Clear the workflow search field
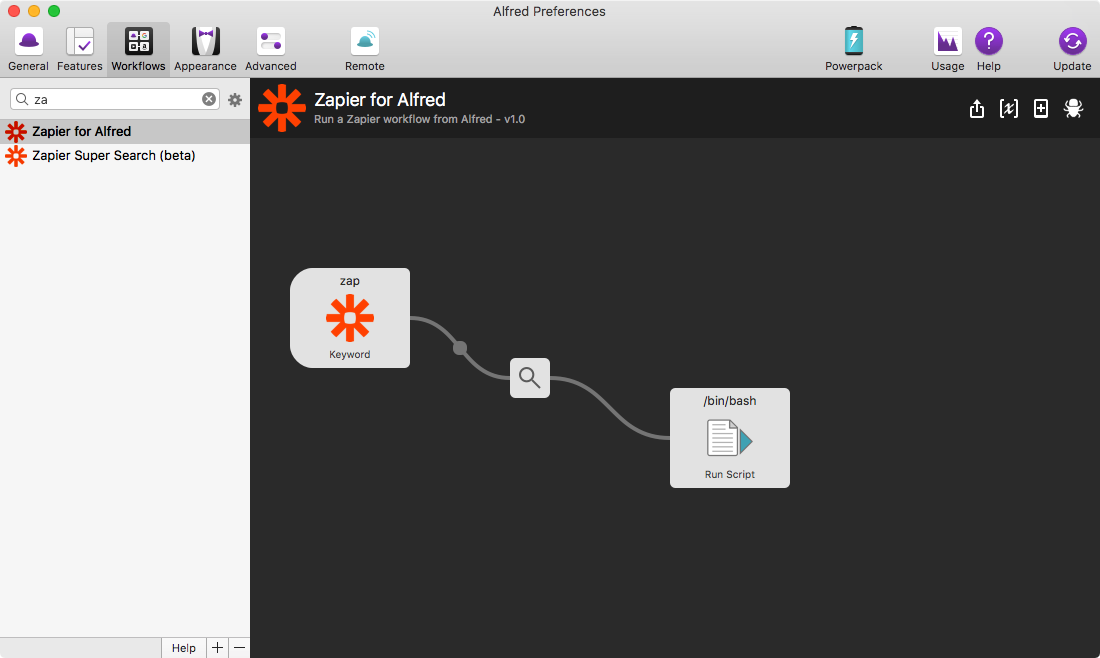Screen dimensions: 1100x658 click(208, 100)
